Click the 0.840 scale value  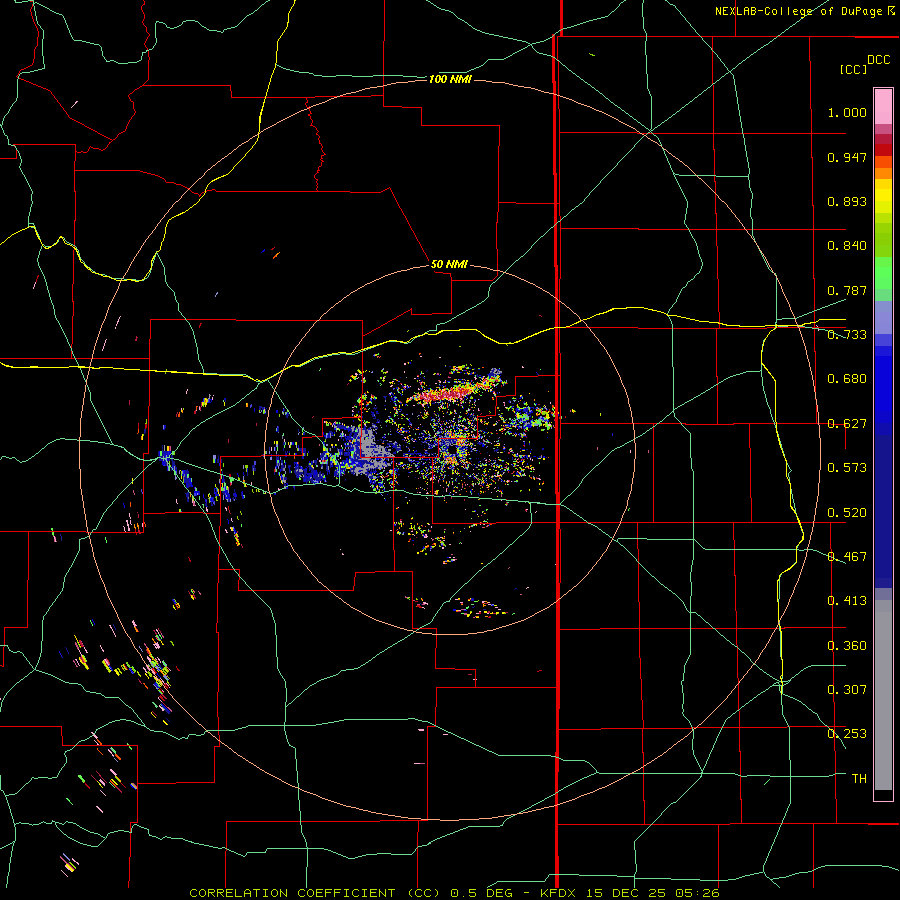pos(847,246)
